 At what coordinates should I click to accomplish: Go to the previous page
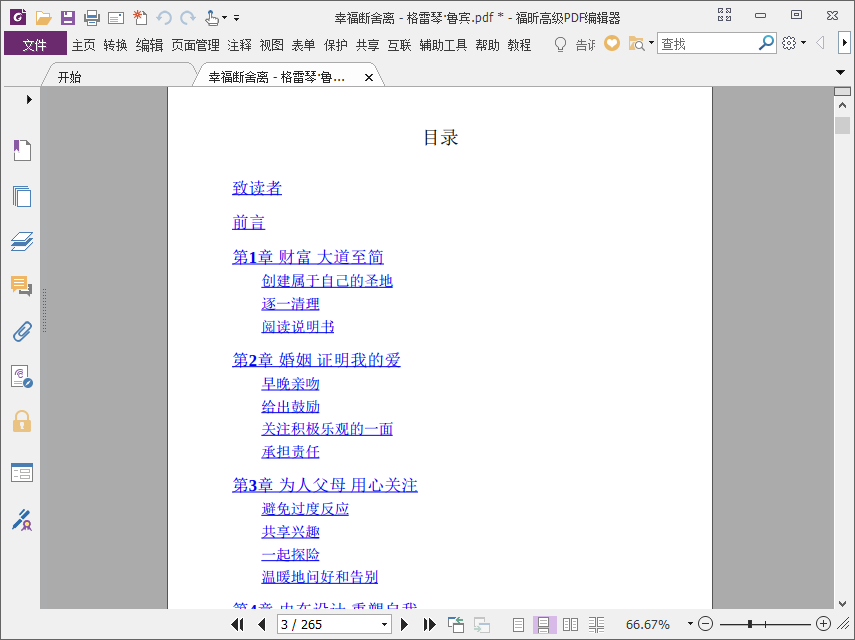click(262, 624)
